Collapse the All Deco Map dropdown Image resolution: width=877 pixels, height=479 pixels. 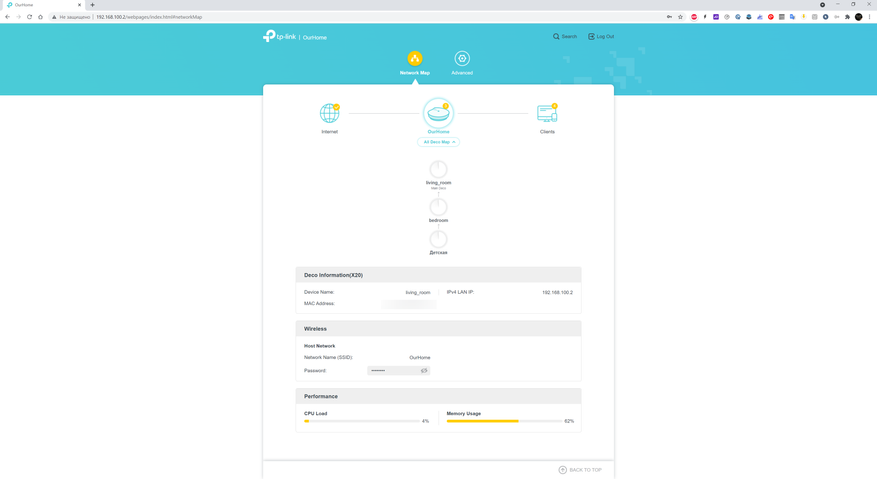pos(438,142)
